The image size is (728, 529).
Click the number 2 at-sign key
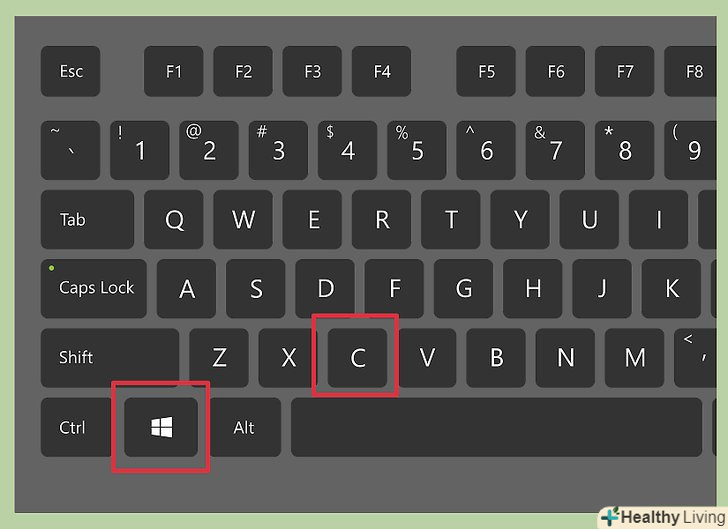click(209, 150)
